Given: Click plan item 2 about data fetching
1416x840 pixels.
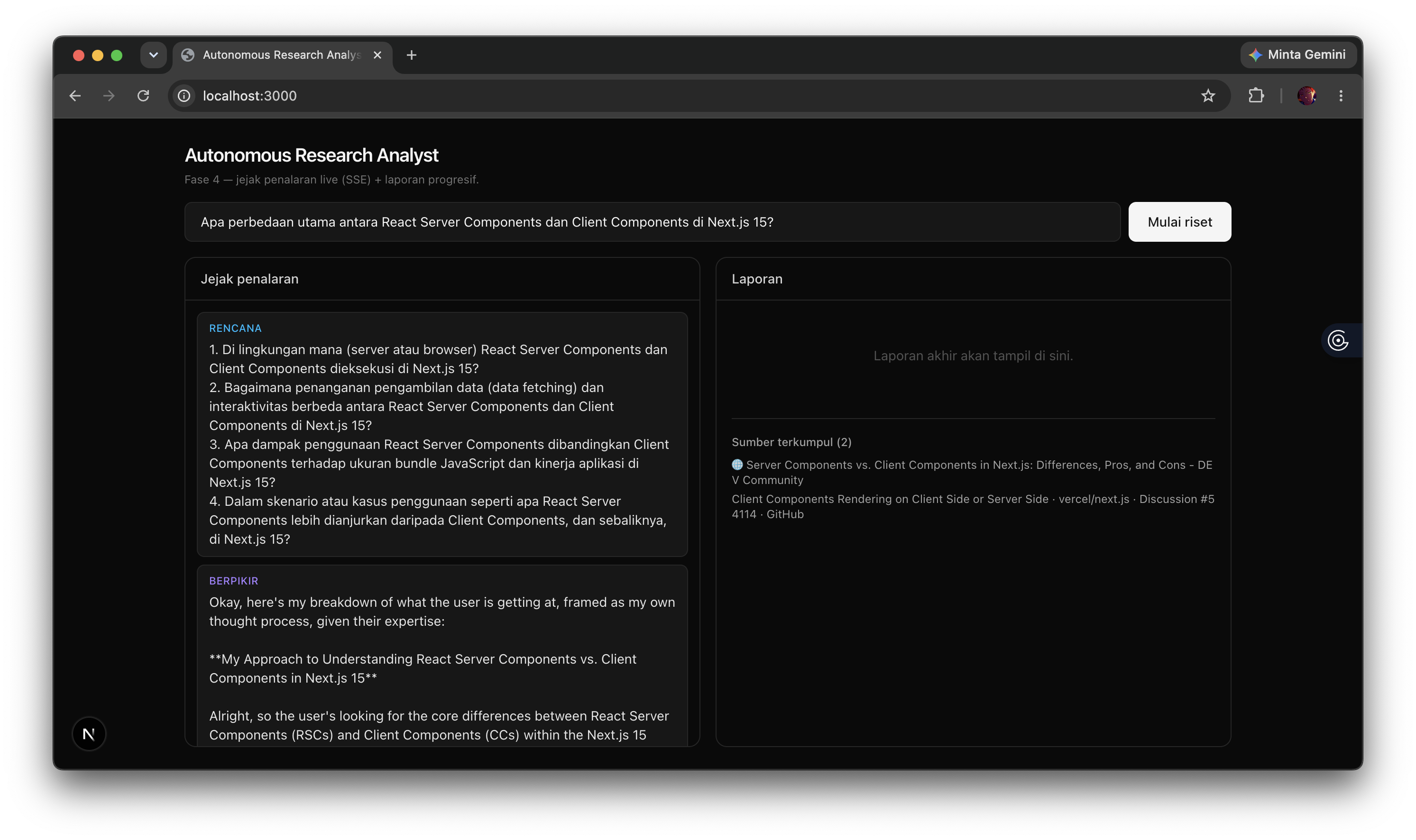Looking at the screenshot, I should click(x=412, y=406).
